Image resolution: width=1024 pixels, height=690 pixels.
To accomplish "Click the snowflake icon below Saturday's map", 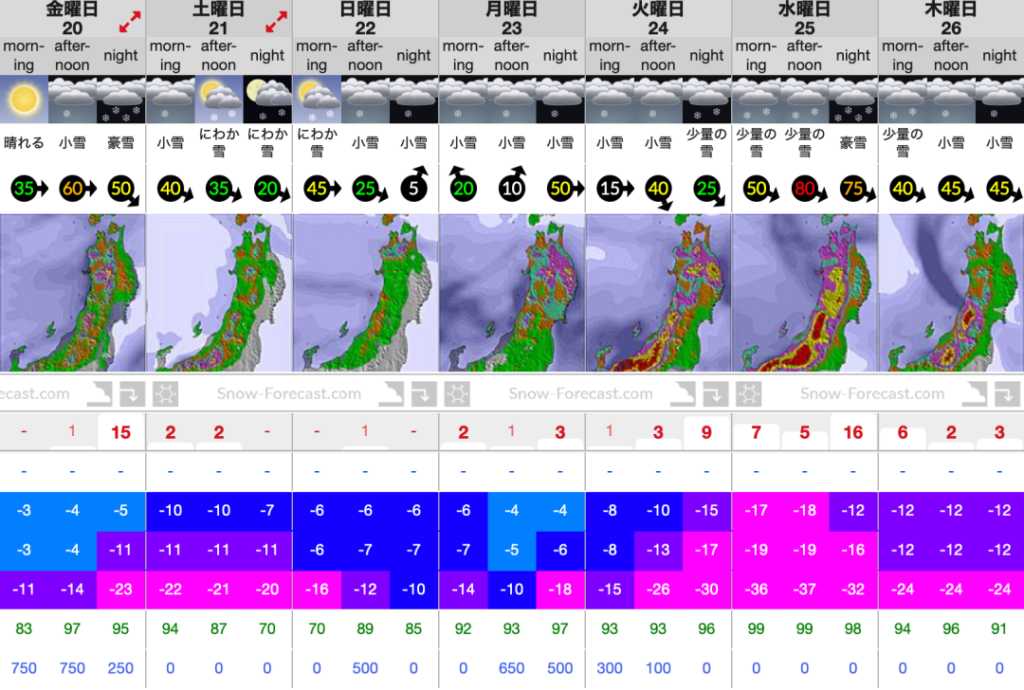I will (165, 394).
